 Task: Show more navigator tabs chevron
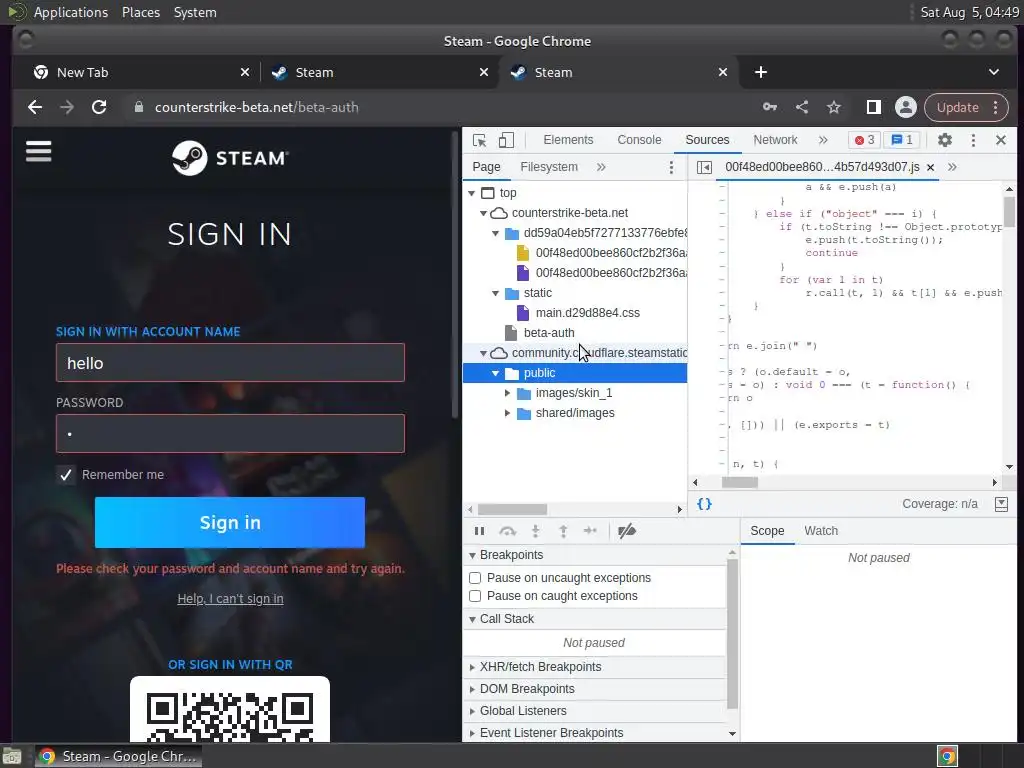[601, 167]
